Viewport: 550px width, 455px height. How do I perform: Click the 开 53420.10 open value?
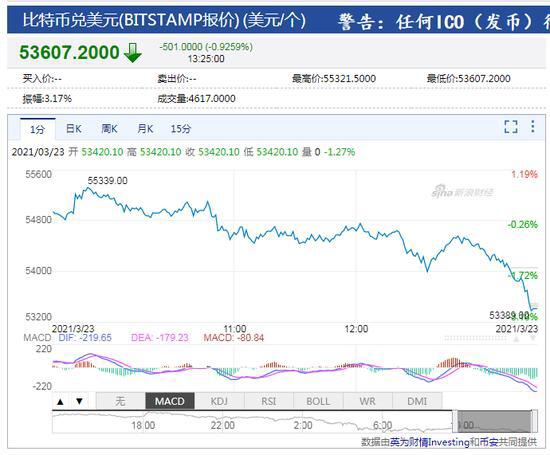click(x=96, y=152)
